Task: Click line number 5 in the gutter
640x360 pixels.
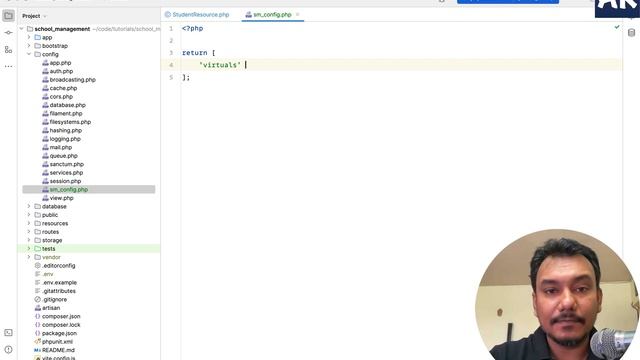Action: click(171, 77)
